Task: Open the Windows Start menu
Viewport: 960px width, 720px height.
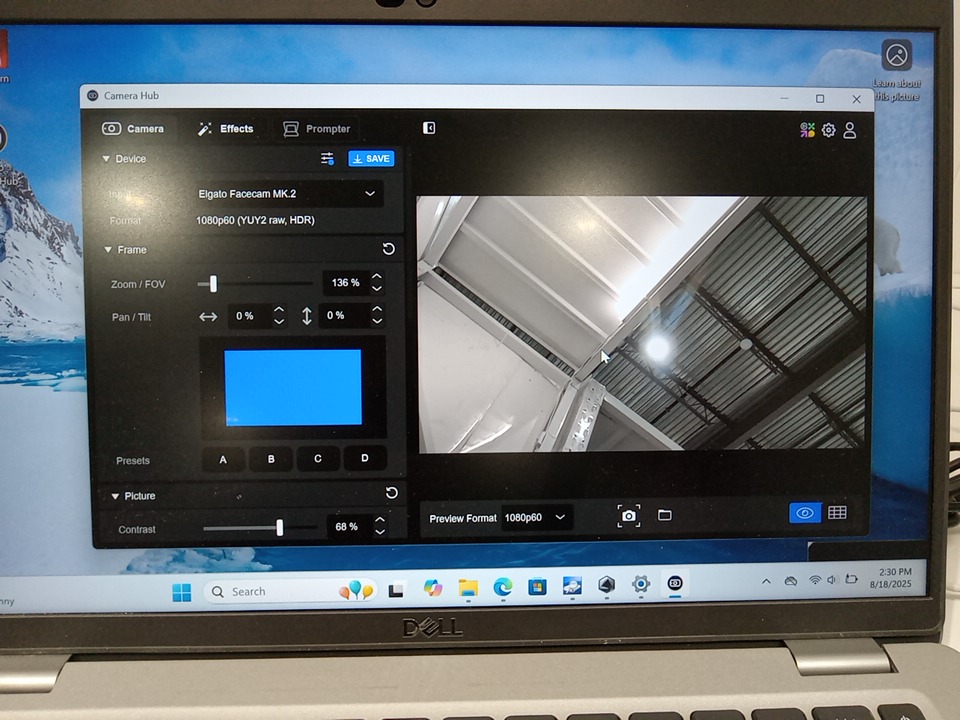Action: (x=182, y=592)
